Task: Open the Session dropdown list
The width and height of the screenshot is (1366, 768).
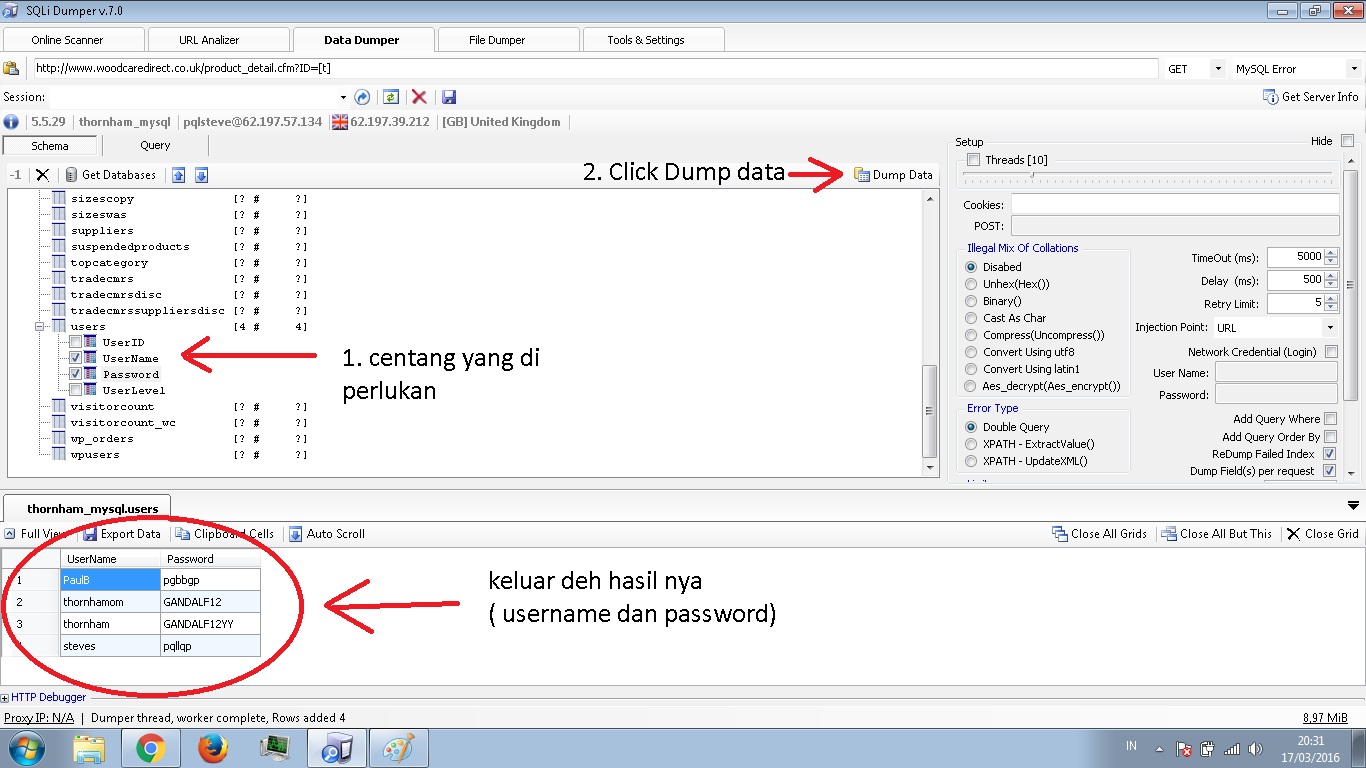Action: [x=343, y=97]
